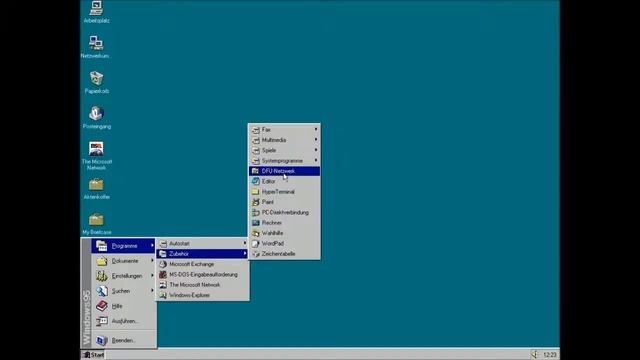Screen dimensions: 640x360
Task: Select the Posteingang desktop icon
Action: coord(96,118)
